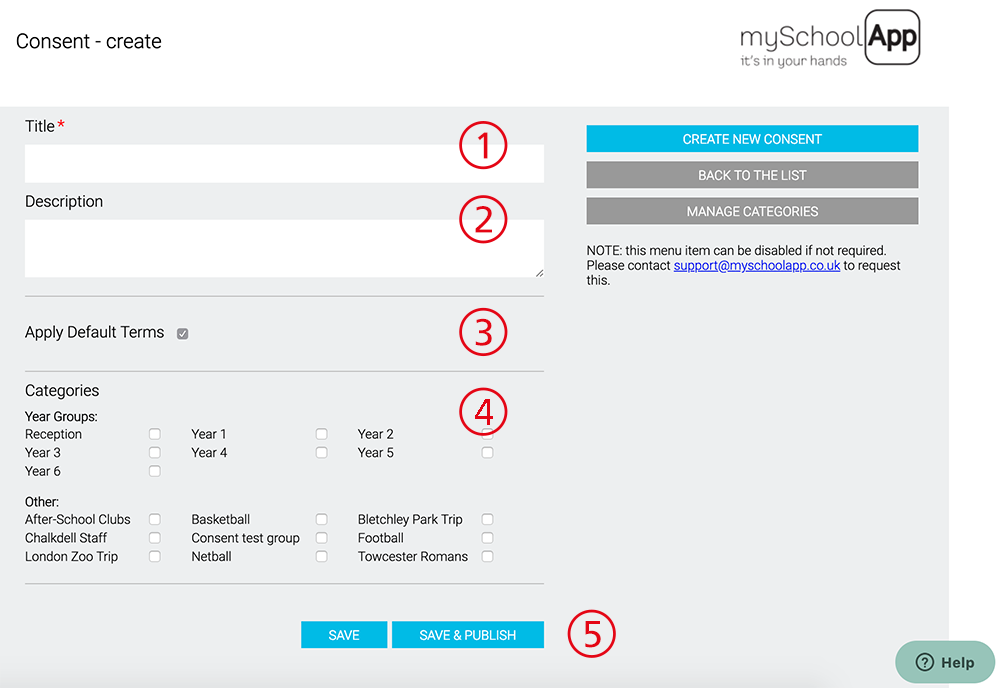This screenshot has height=688, width=1000.
Task: Click the mySchoolApp logo
Action: click(829, 41)
